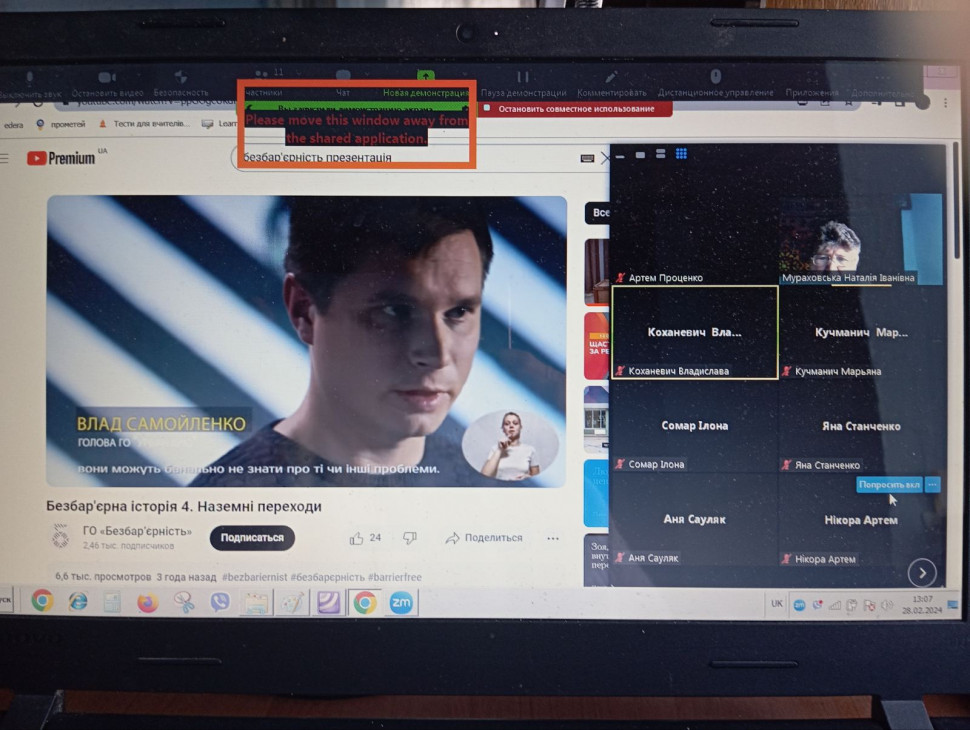The height and width of the screenshot is (730, 970).
Task: Change the UK keyboard language indicator
Action: (x=777, y=604)
